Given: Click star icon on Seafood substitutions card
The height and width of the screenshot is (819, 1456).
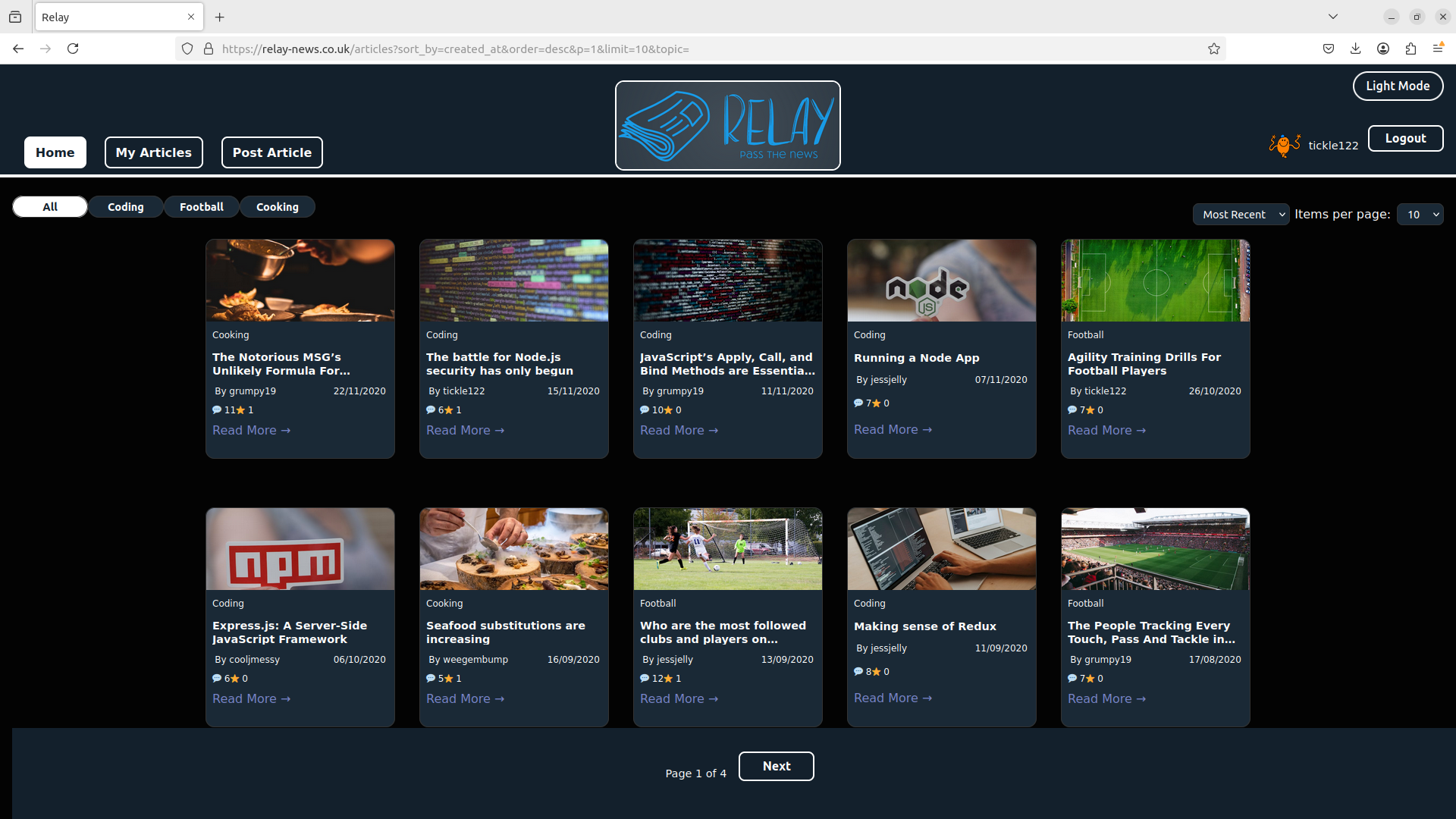Looking at the screenshot, I should (449, 679).
